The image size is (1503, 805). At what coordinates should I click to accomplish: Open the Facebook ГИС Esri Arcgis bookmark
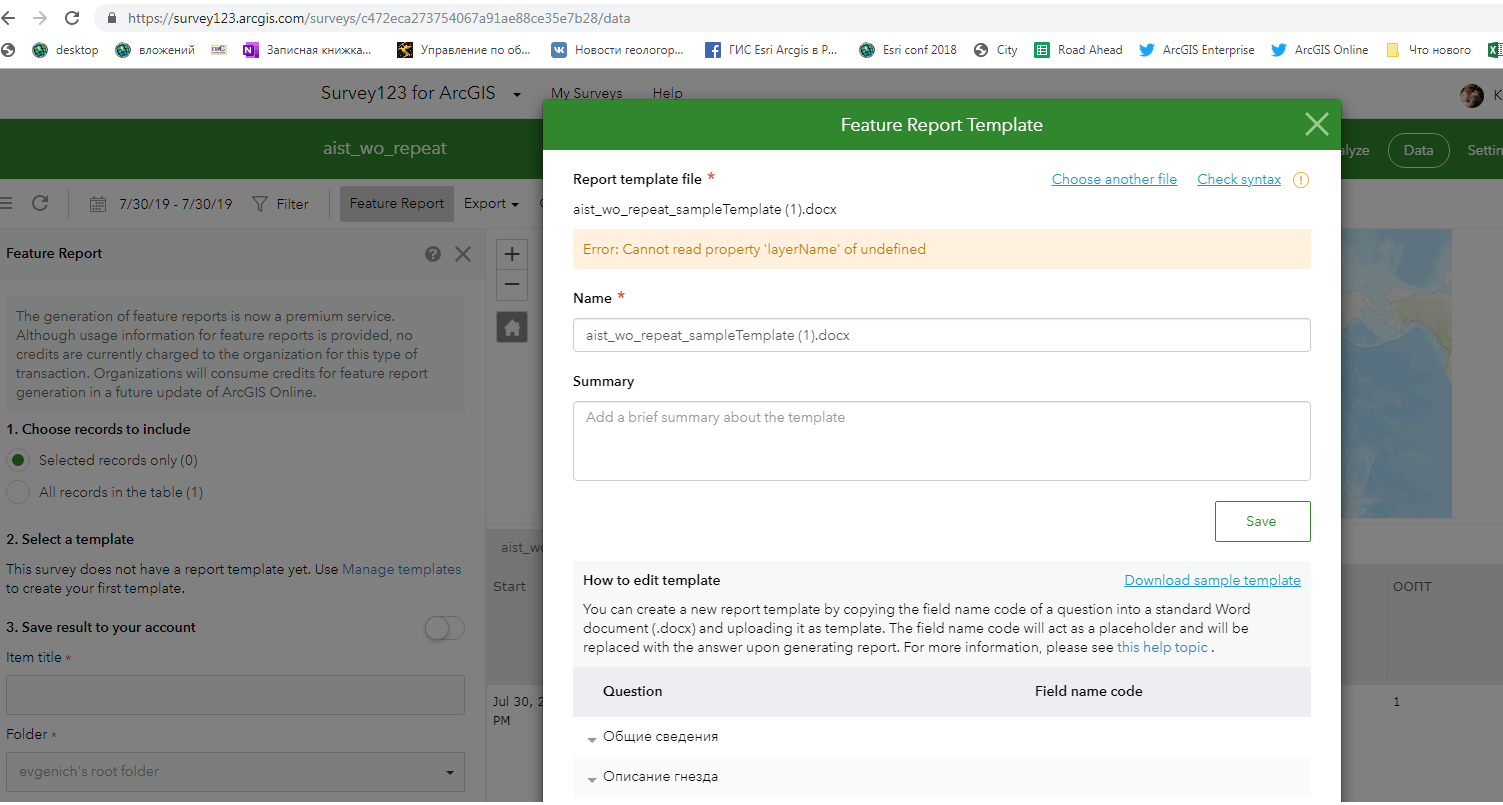coord(771,50)
